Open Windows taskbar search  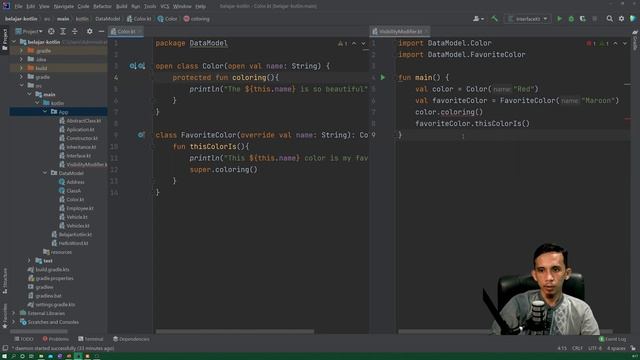pyautogui.click(x=13, y=356)
